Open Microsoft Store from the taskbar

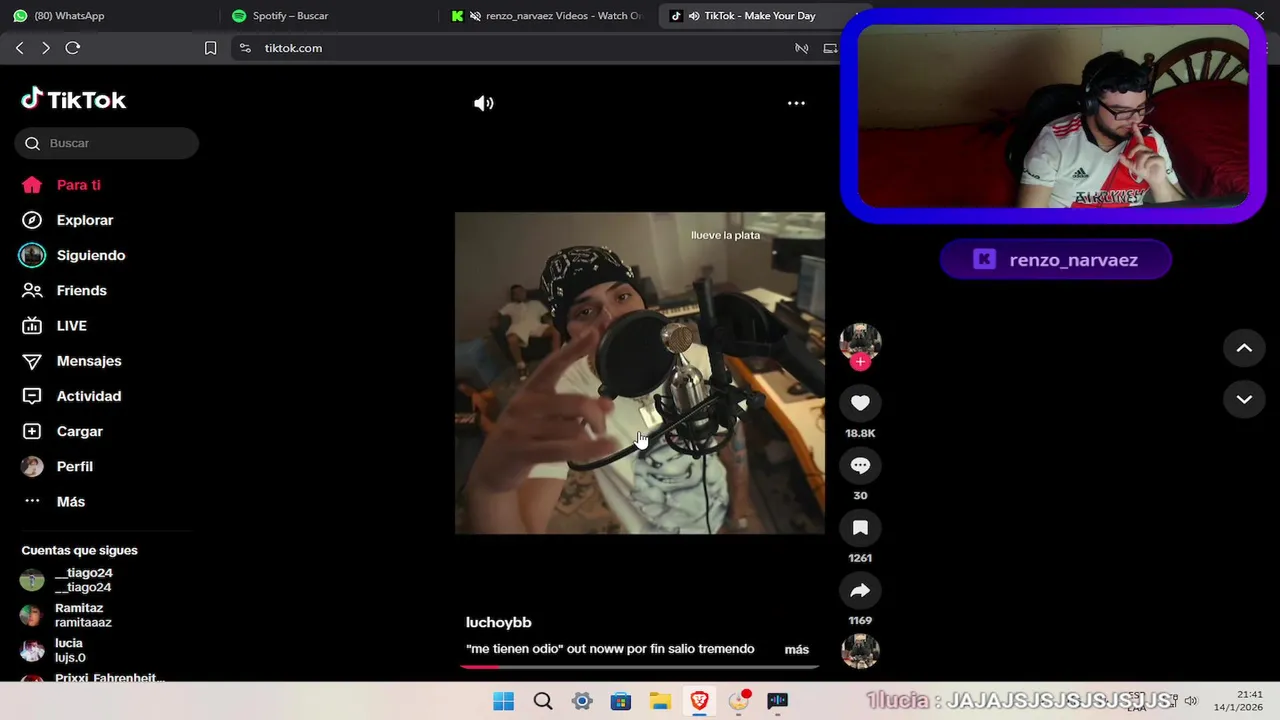pos(621,701)
